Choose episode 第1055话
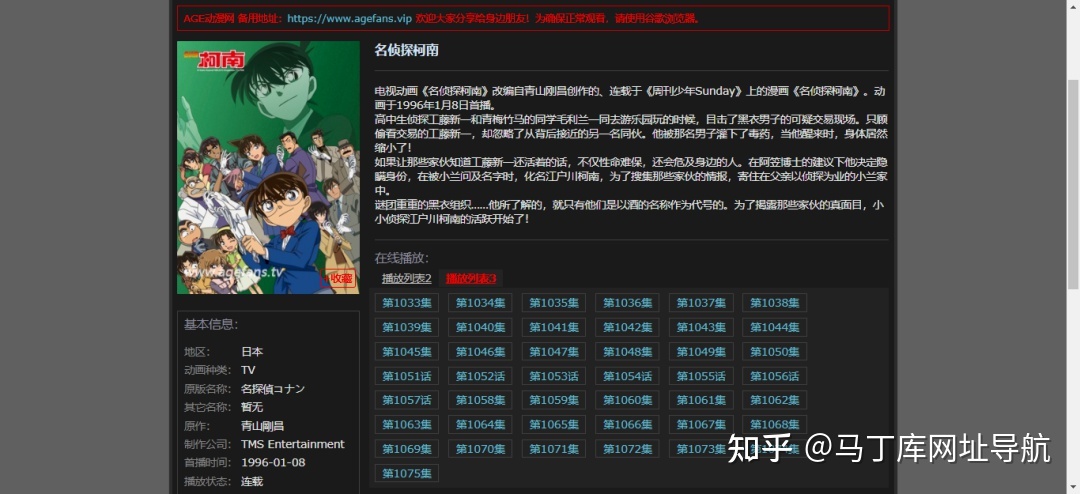 (701, 376)
